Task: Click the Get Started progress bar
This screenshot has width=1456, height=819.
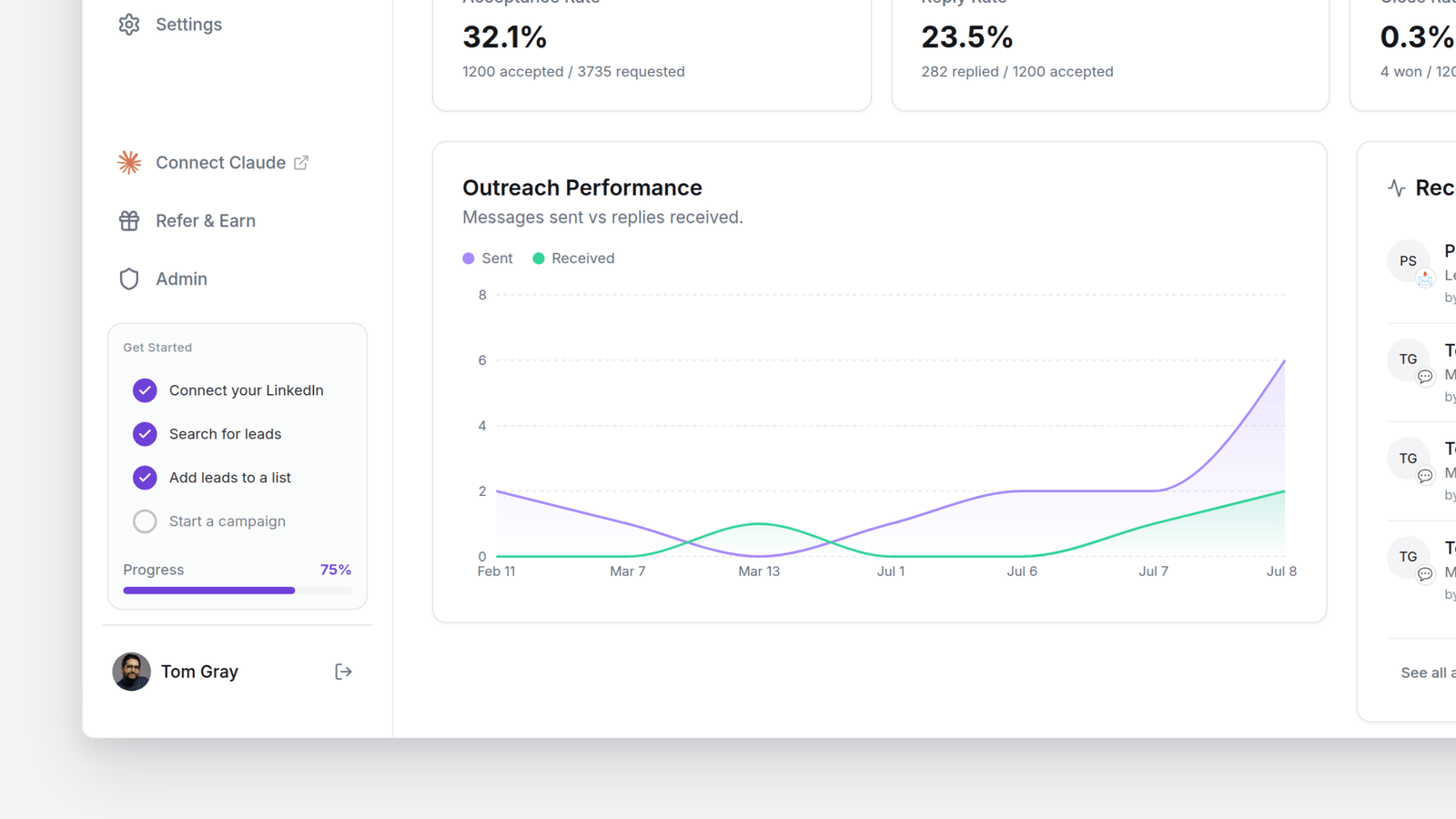Action: tap(237, 591)
